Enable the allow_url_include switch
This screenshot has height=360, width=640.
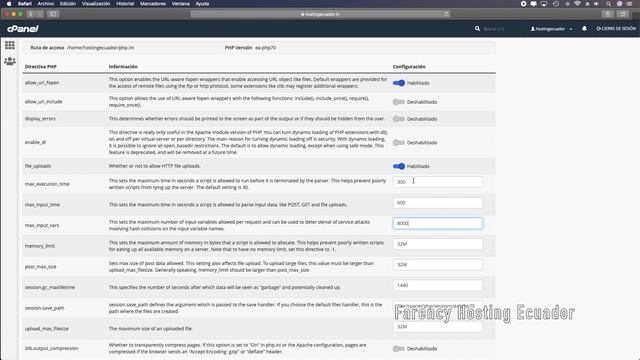399,102
